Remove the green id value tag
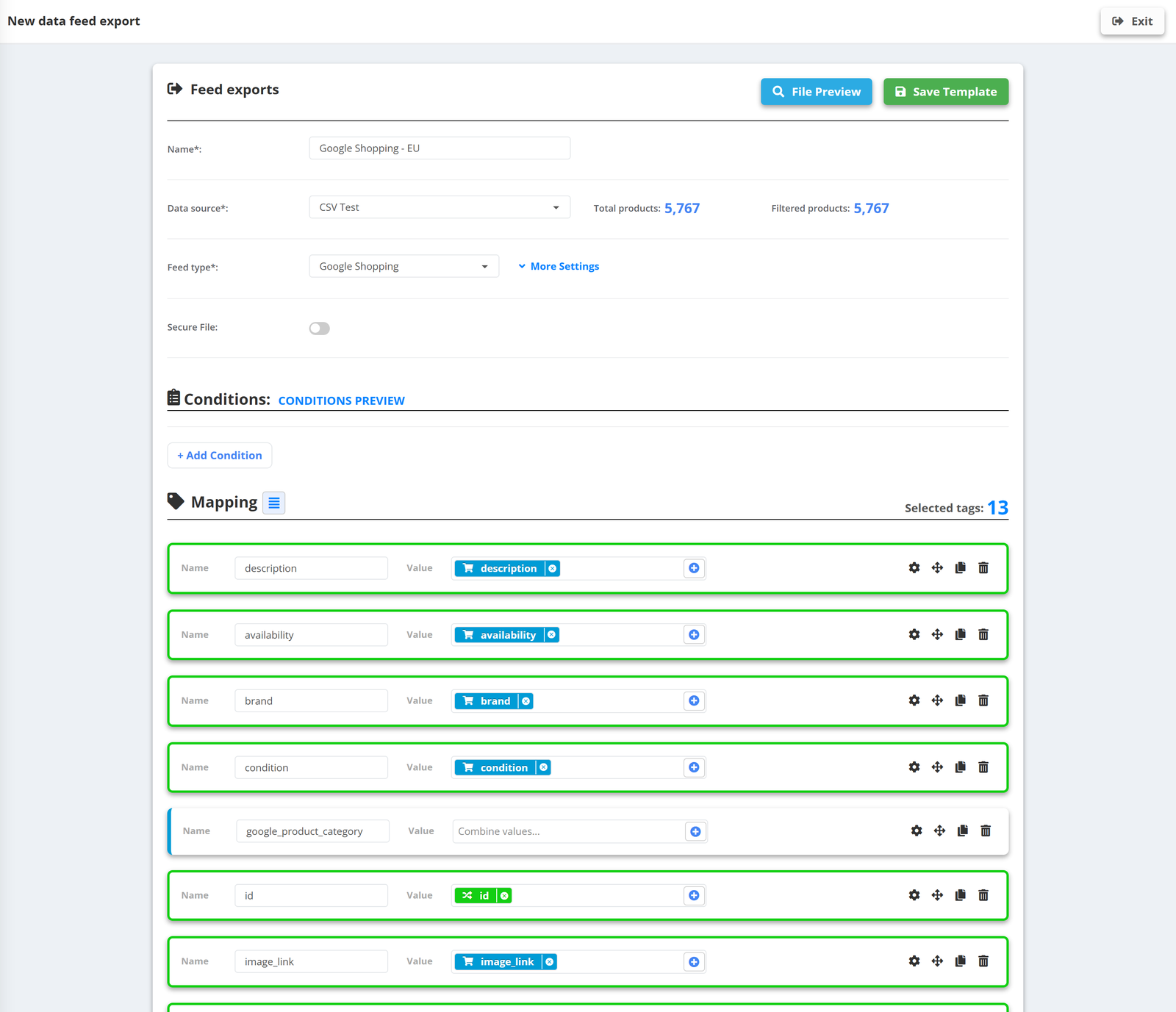Screen dimensions: 1176x1012 (x=504, y=896)
